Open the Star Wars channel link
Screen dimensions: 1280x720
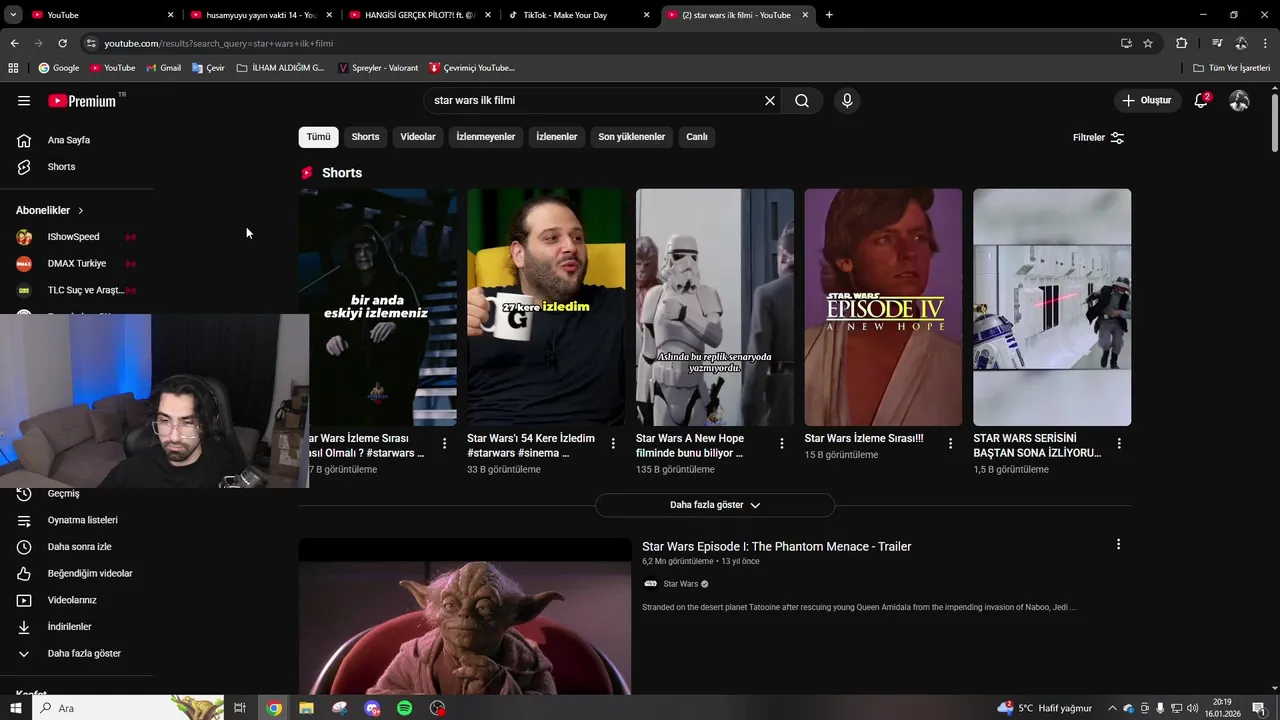[680, 584]
